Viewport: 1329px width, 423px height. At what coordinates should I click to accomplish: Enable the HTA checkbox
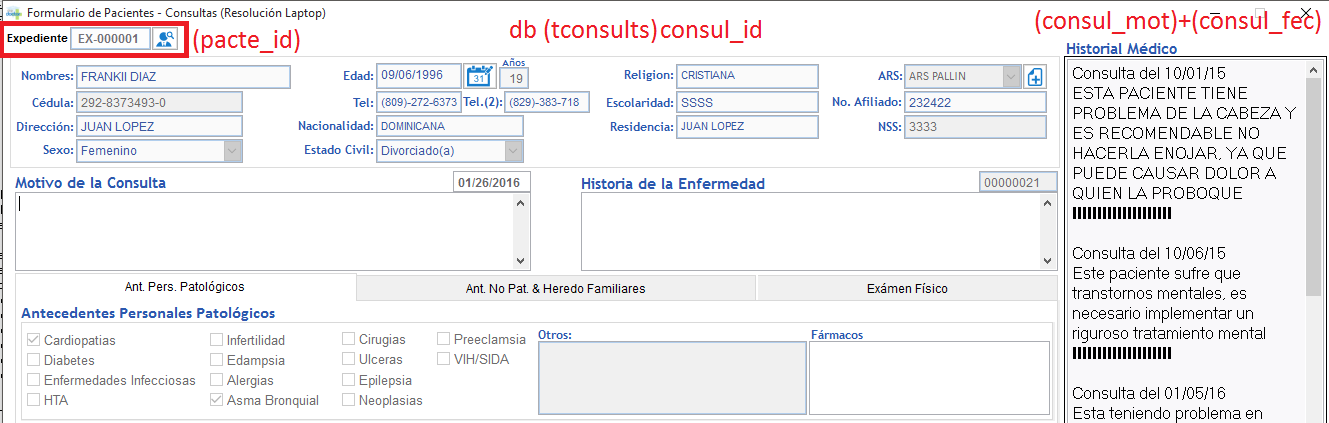[x=34, y=400]
